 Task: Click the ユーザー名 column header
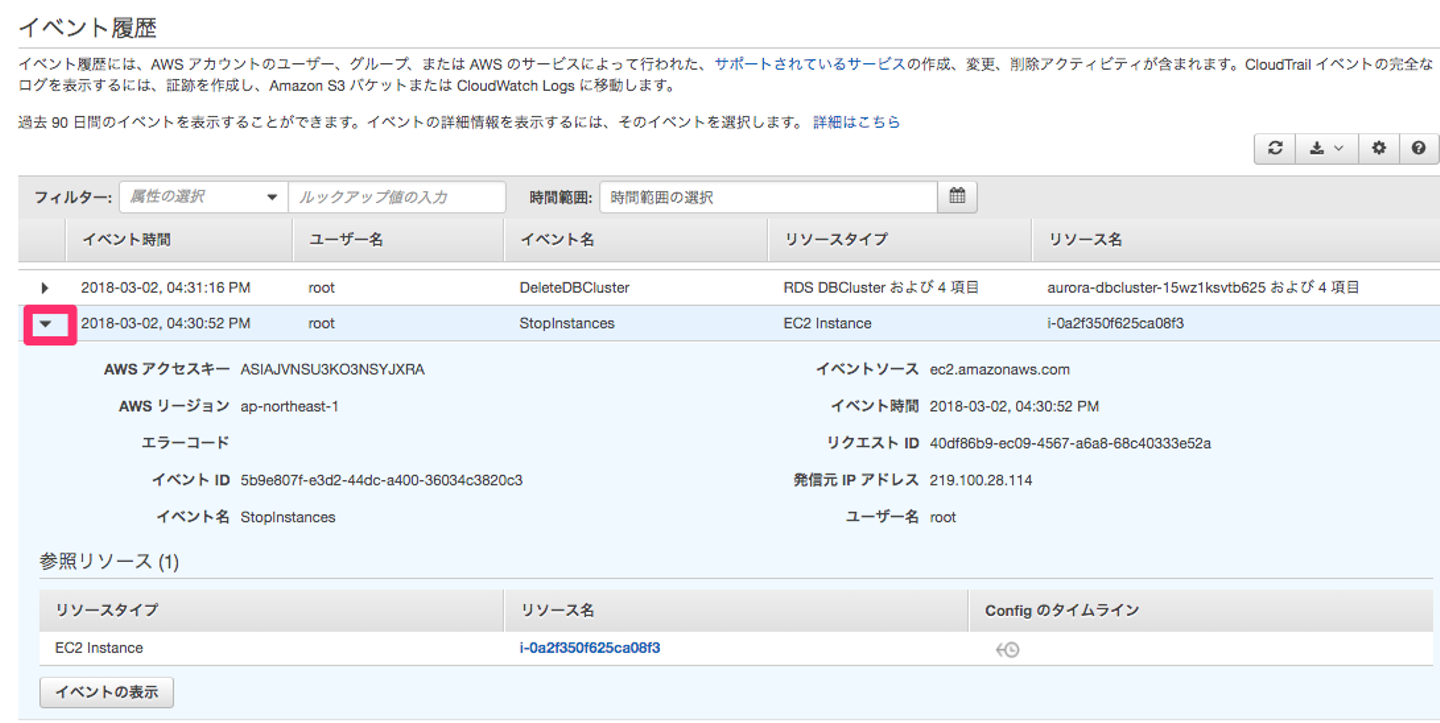pyautogui.click(x=346, y=240)
